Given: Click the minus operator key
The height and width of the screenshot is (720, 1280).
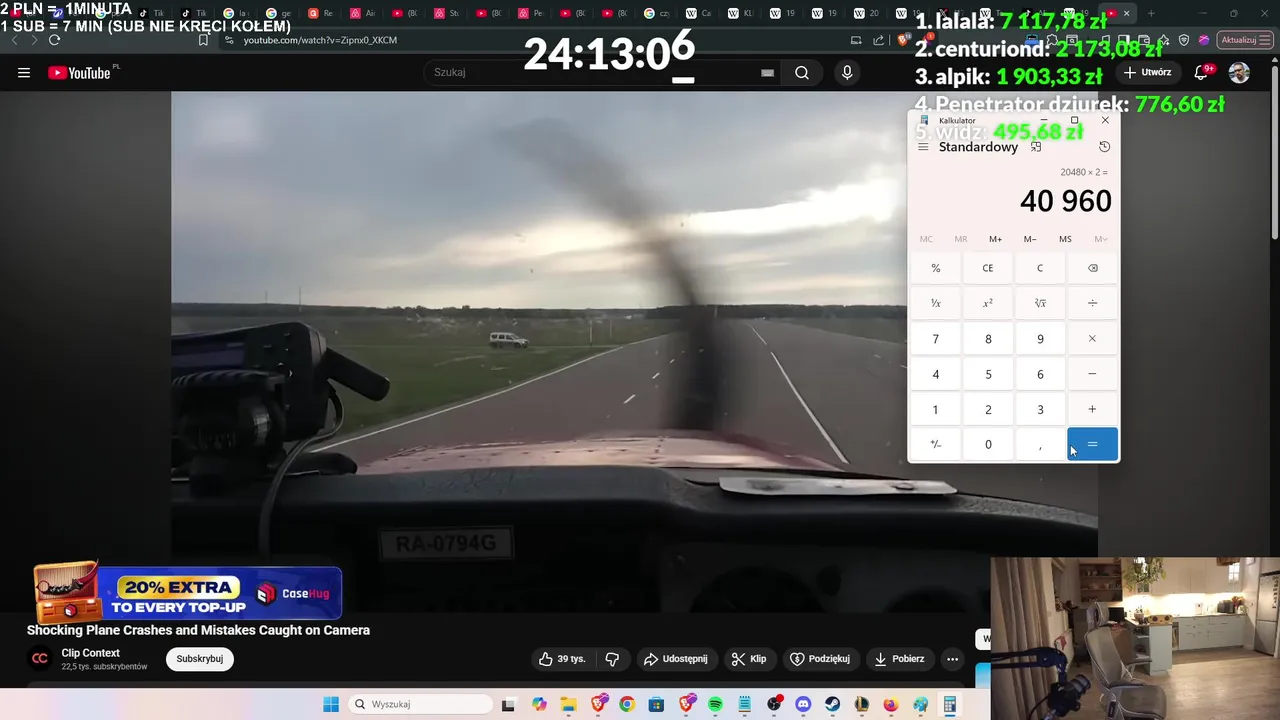Looking at the screenshot, I should pos(1092,374).
